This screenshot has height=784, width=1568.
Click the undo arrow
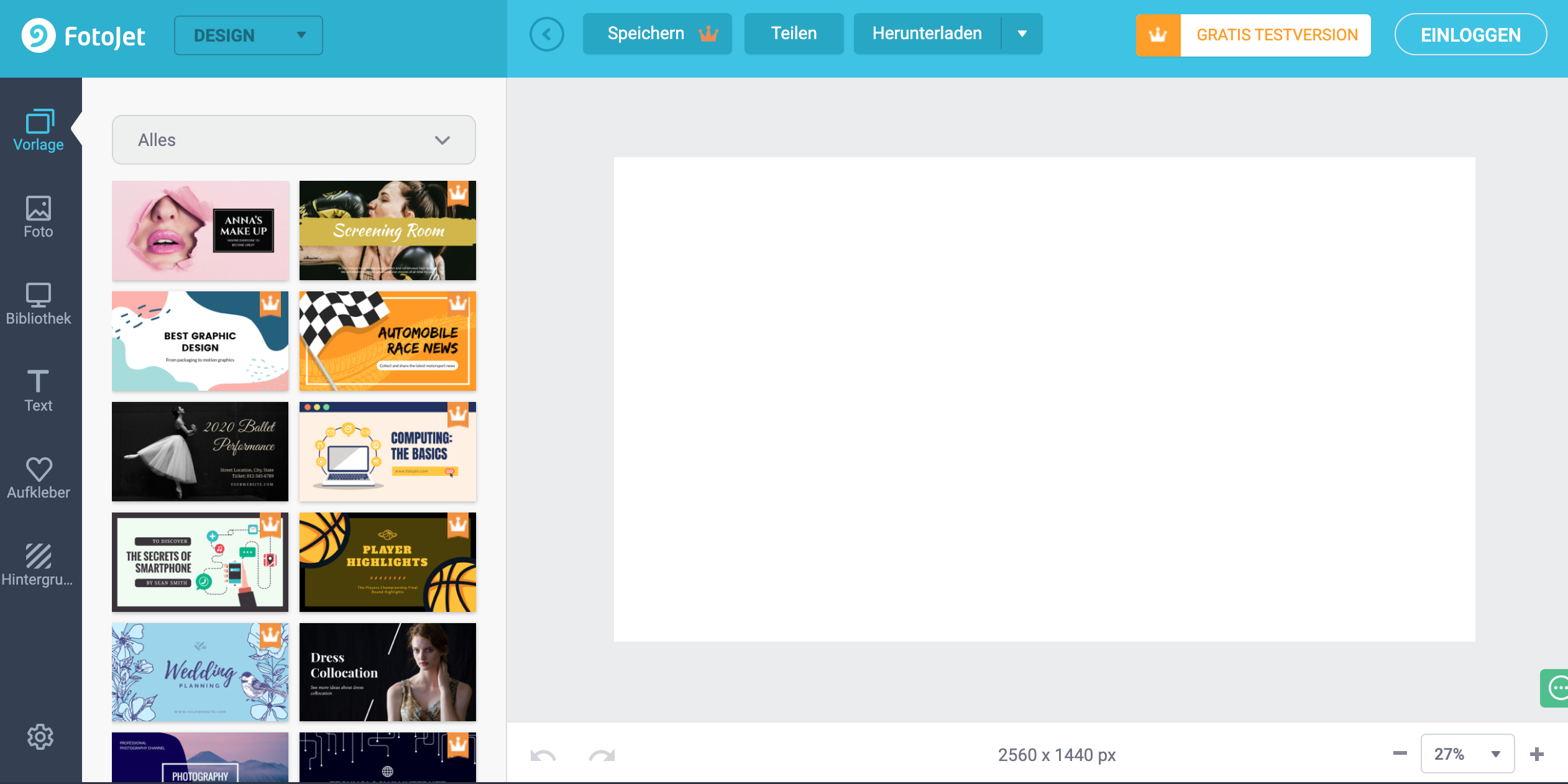click(x=543, y=755)
